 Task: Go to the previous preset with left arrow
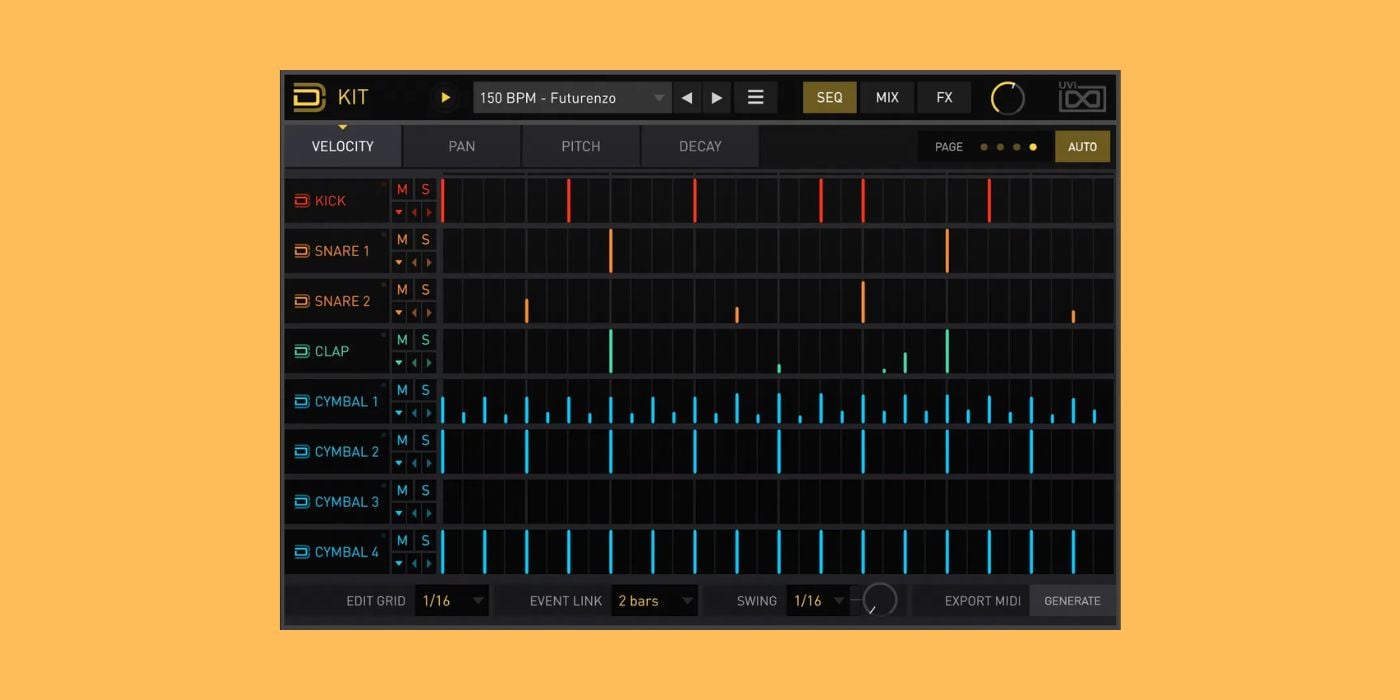pyautogui.click(x=687, y=98)
